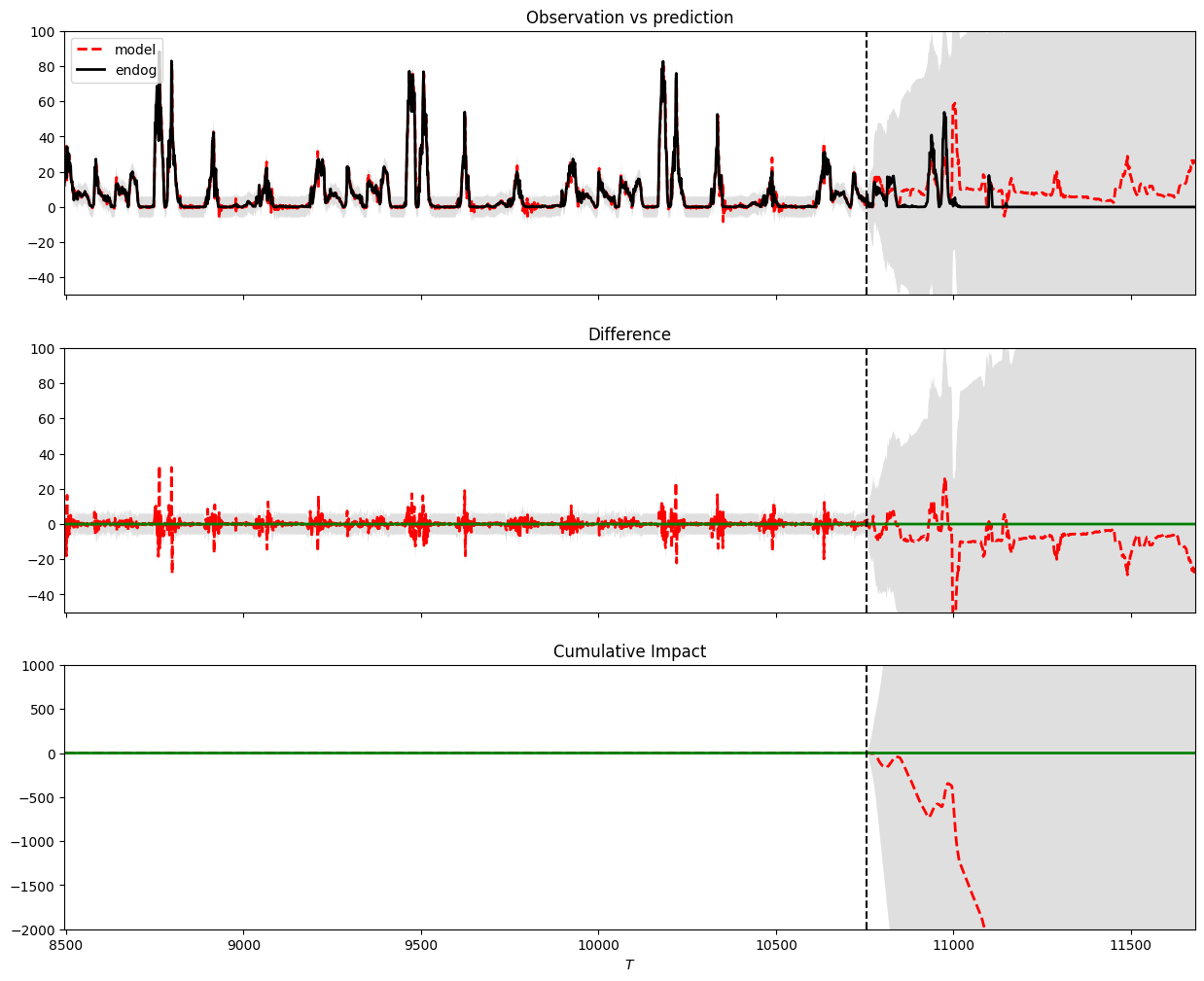The image size is (1204, 981).
Task: Click the x-axis tick label 8500
Action: click(x=65, y=944)
